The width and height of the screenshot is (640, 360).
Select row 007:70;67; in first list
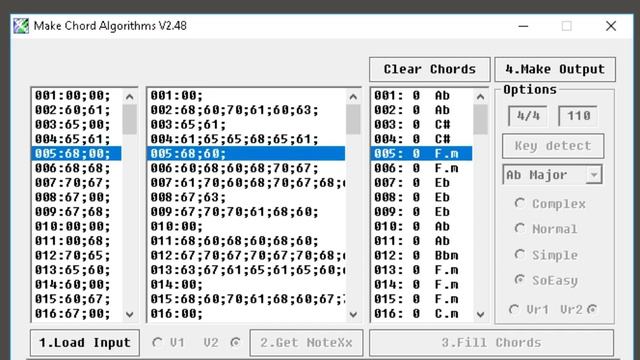tap(77, 183)
